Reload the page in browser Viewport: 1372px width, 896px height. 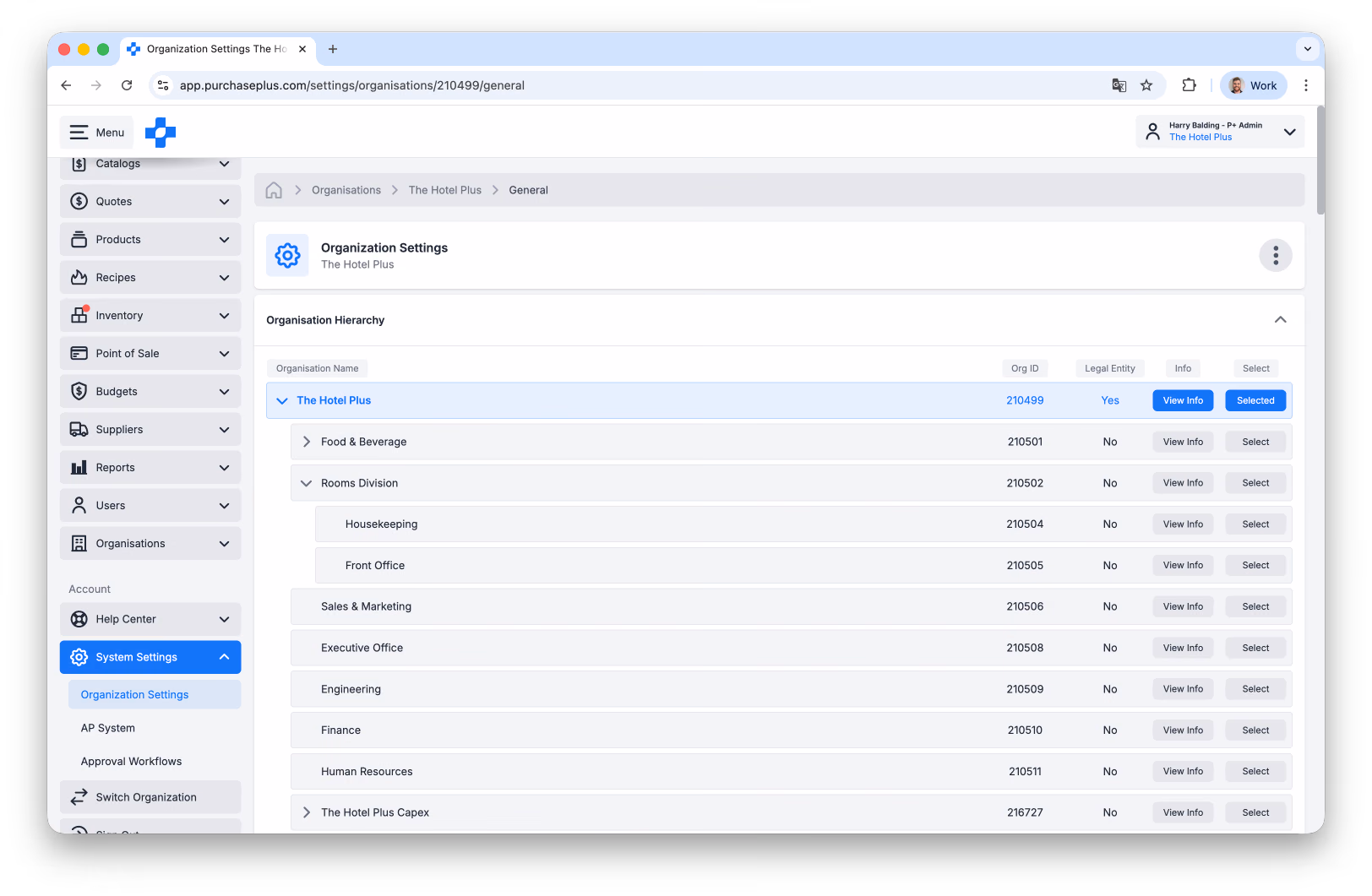(x=127, y=85)
